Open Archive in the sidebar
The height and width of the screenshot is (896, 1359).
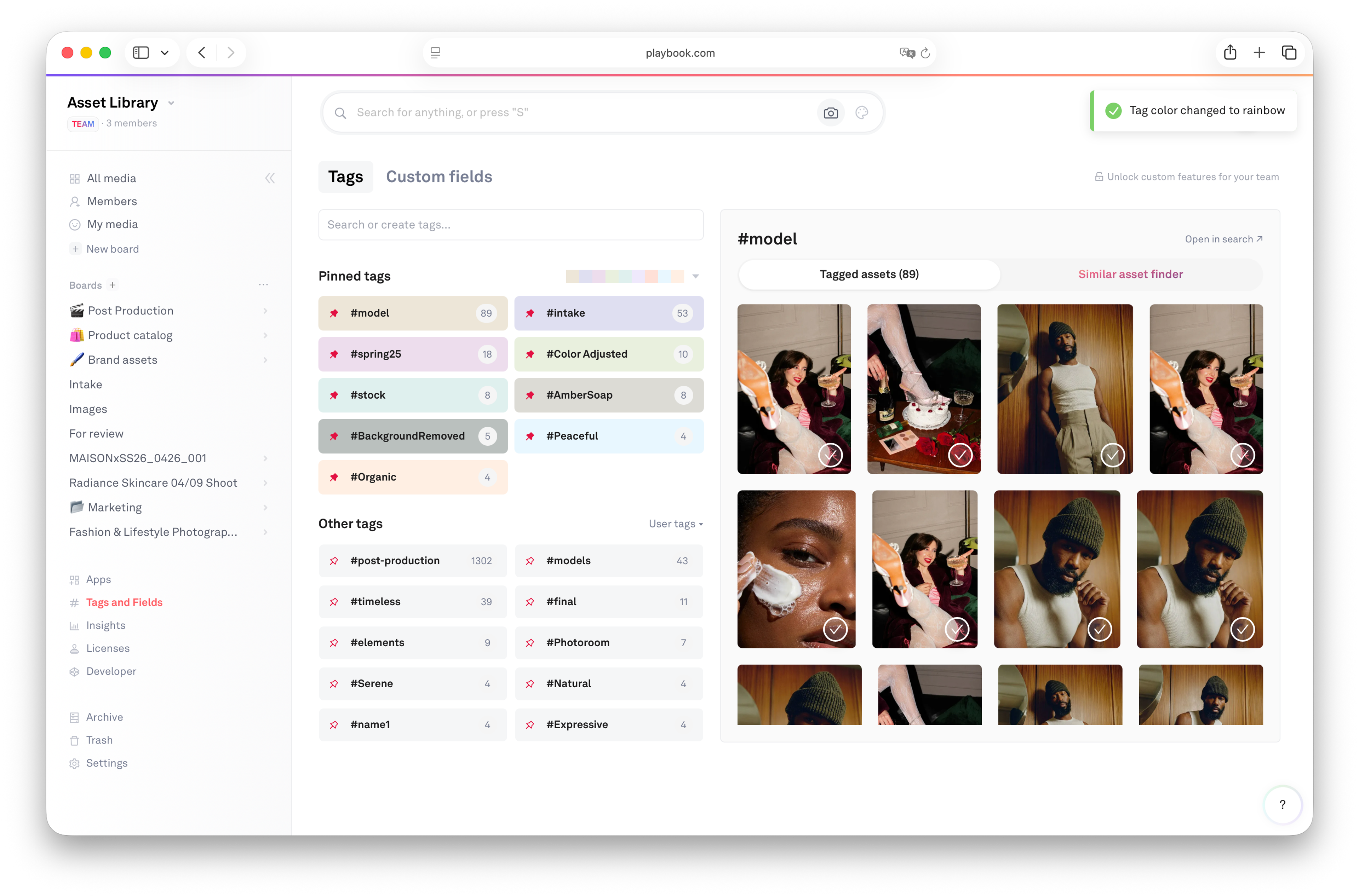[x=104, y=717]
